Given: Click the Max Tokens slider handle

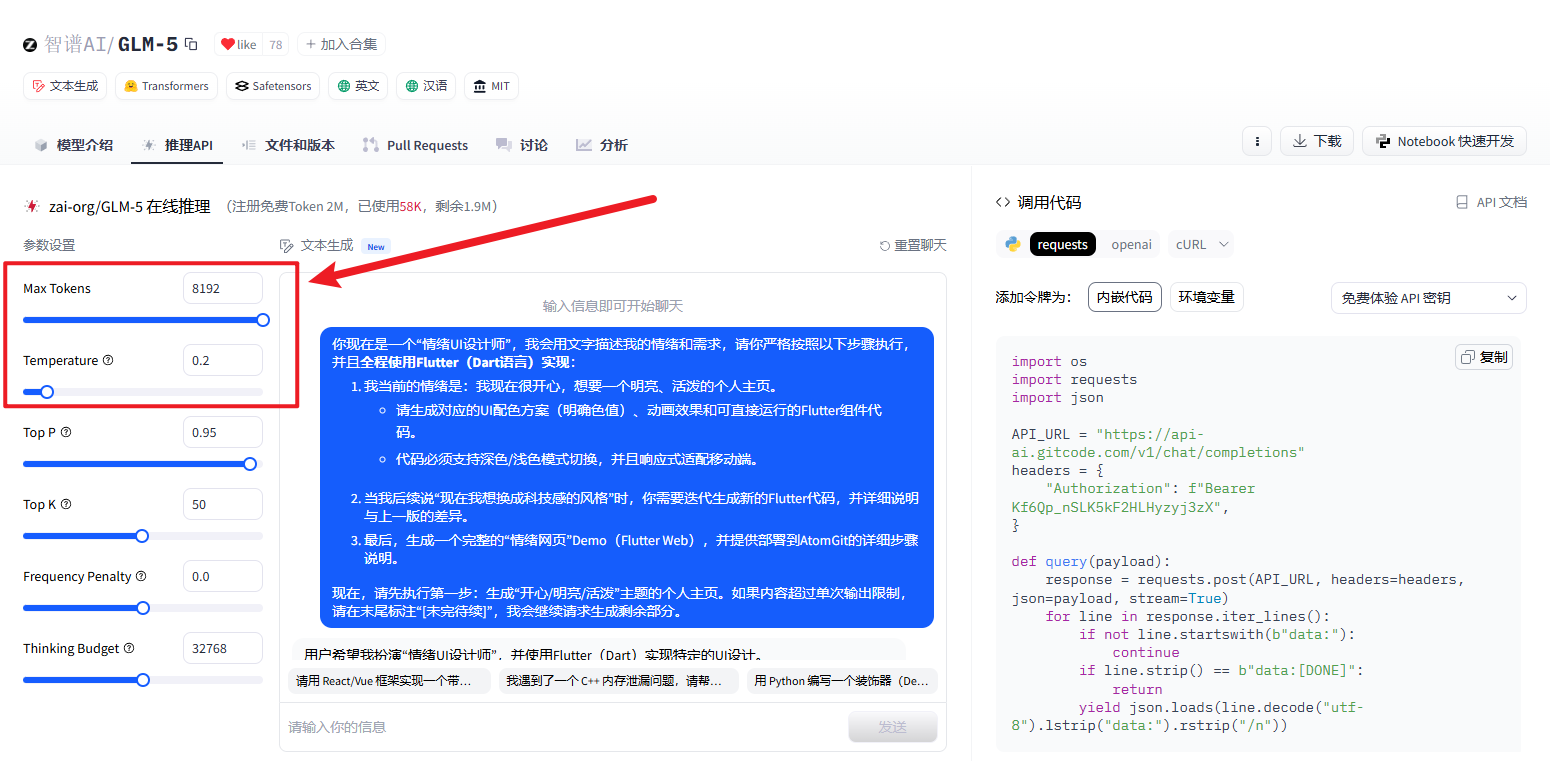Looking at the screenshot, I should (x=263, y=320).
